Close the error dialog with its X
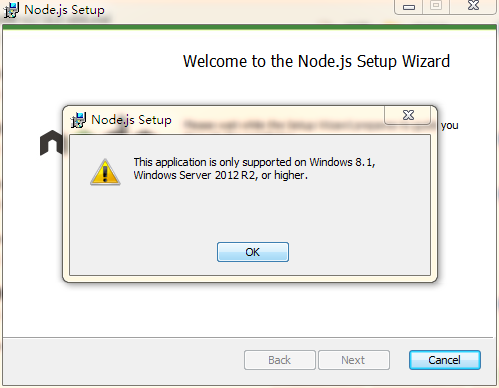Viewport: 499px width, 388px height. point(408,115)
